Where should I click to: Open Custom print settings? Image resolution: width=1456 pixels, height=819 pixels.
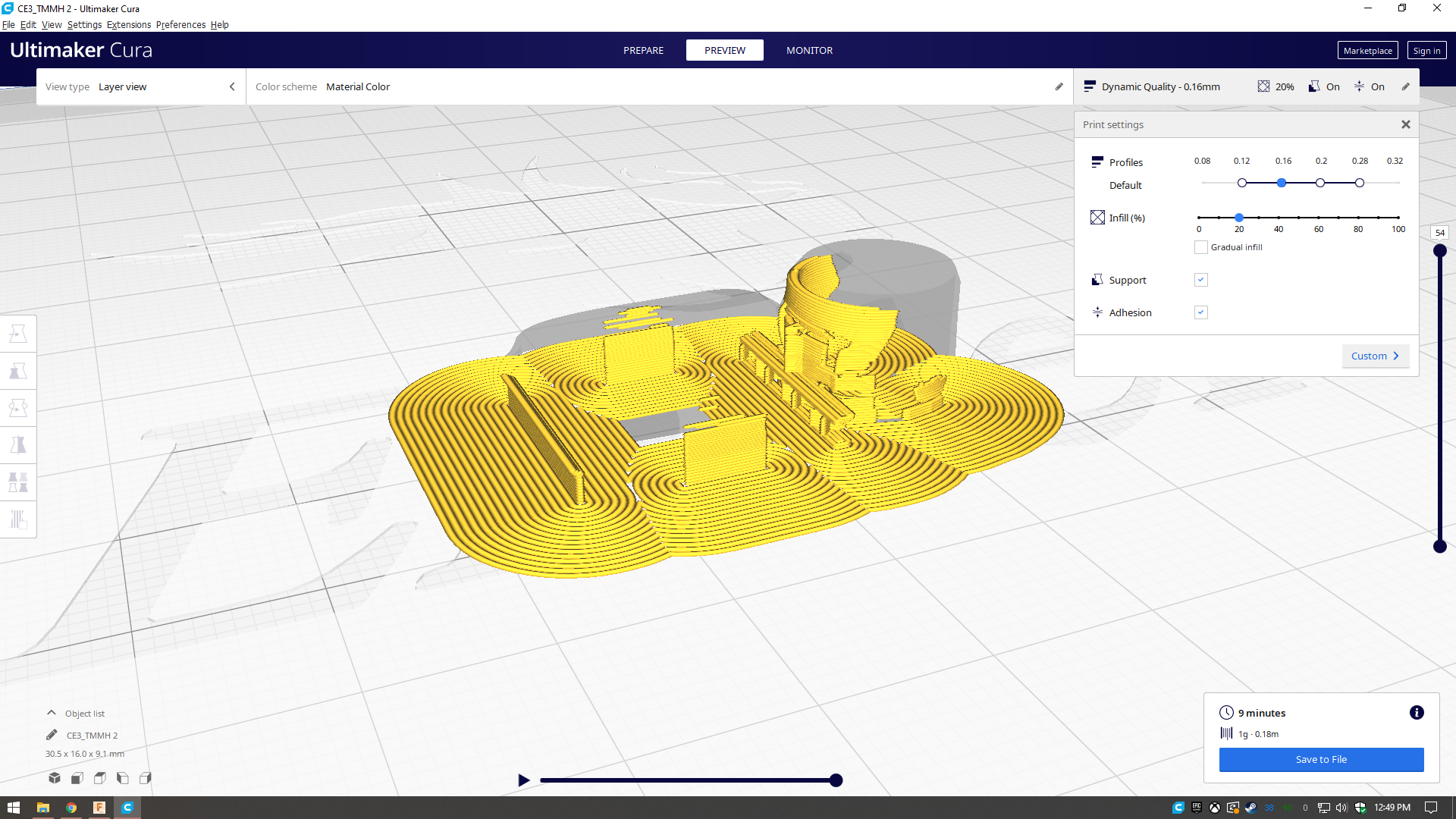point(1375,356)
